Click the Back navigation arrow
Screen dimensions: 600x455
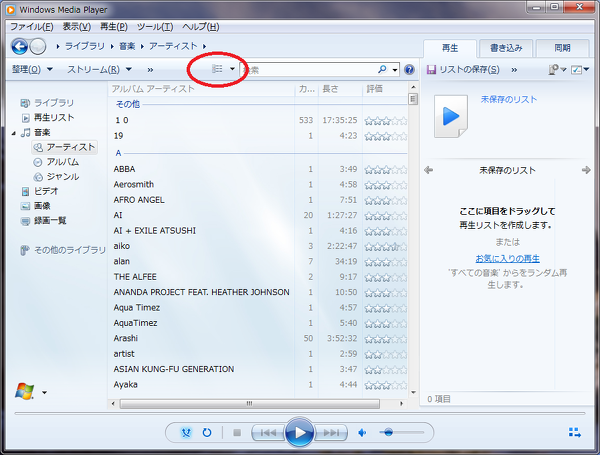tap(19, 47)
